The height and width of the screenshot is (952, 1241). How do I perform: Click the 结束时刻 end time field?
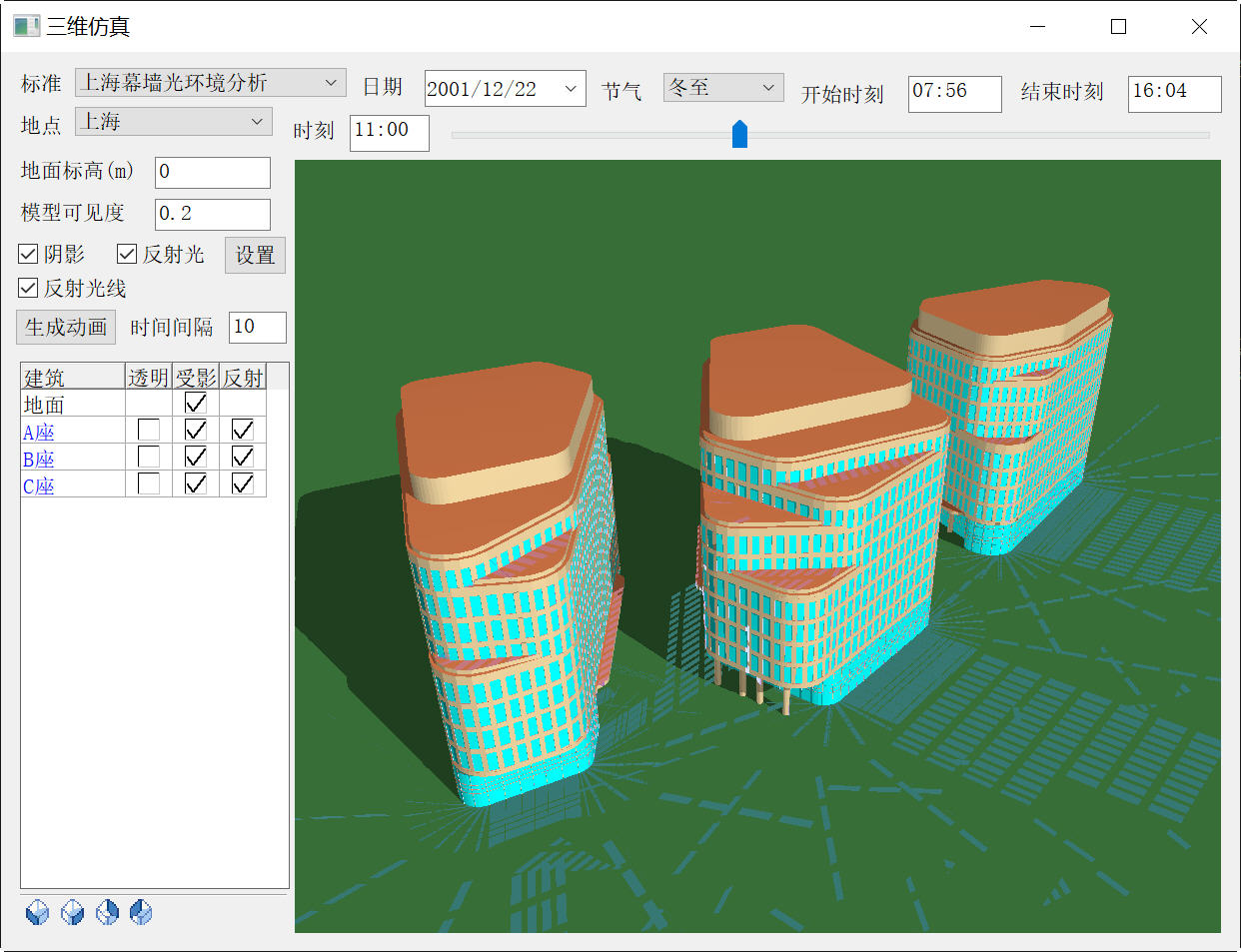(1175, 94)
